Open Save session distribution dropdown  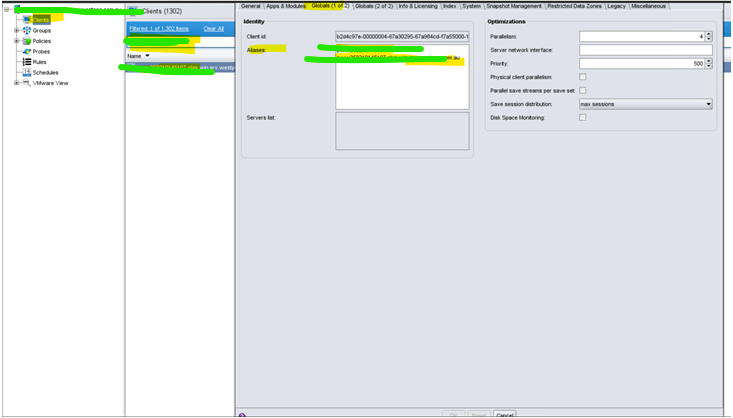click(x=646, y=104)
